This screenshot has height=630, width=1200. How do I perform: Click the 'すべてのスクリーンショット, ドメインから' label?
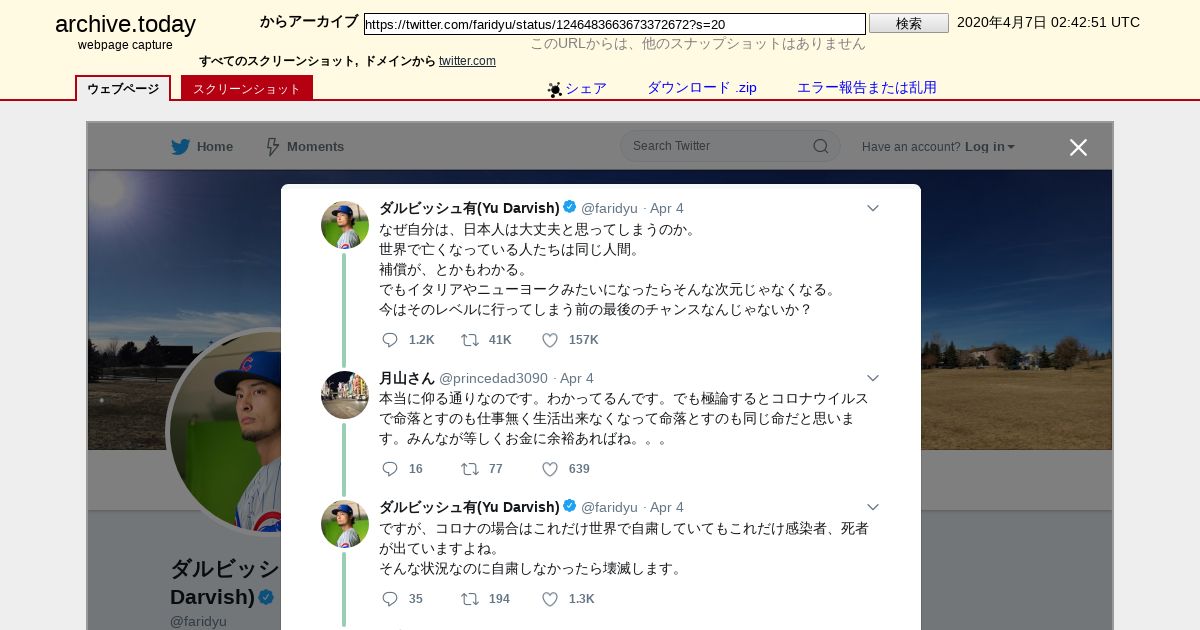click(x=317, y=61)
